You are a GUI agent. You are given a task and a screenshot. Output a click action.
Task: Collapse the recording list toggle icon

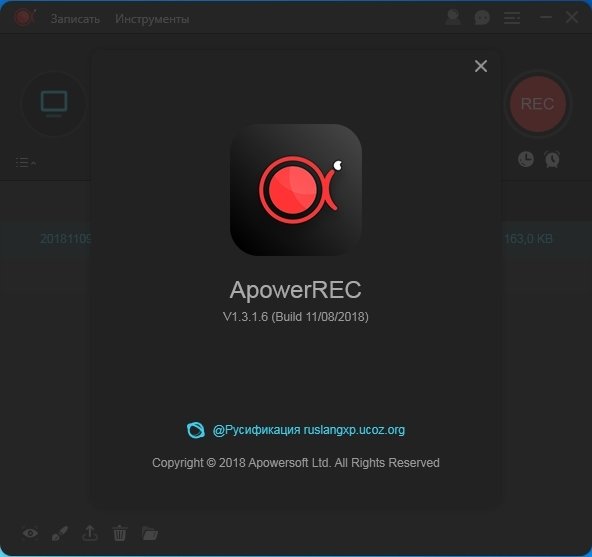pyautogui.click(x=26, y=162)
